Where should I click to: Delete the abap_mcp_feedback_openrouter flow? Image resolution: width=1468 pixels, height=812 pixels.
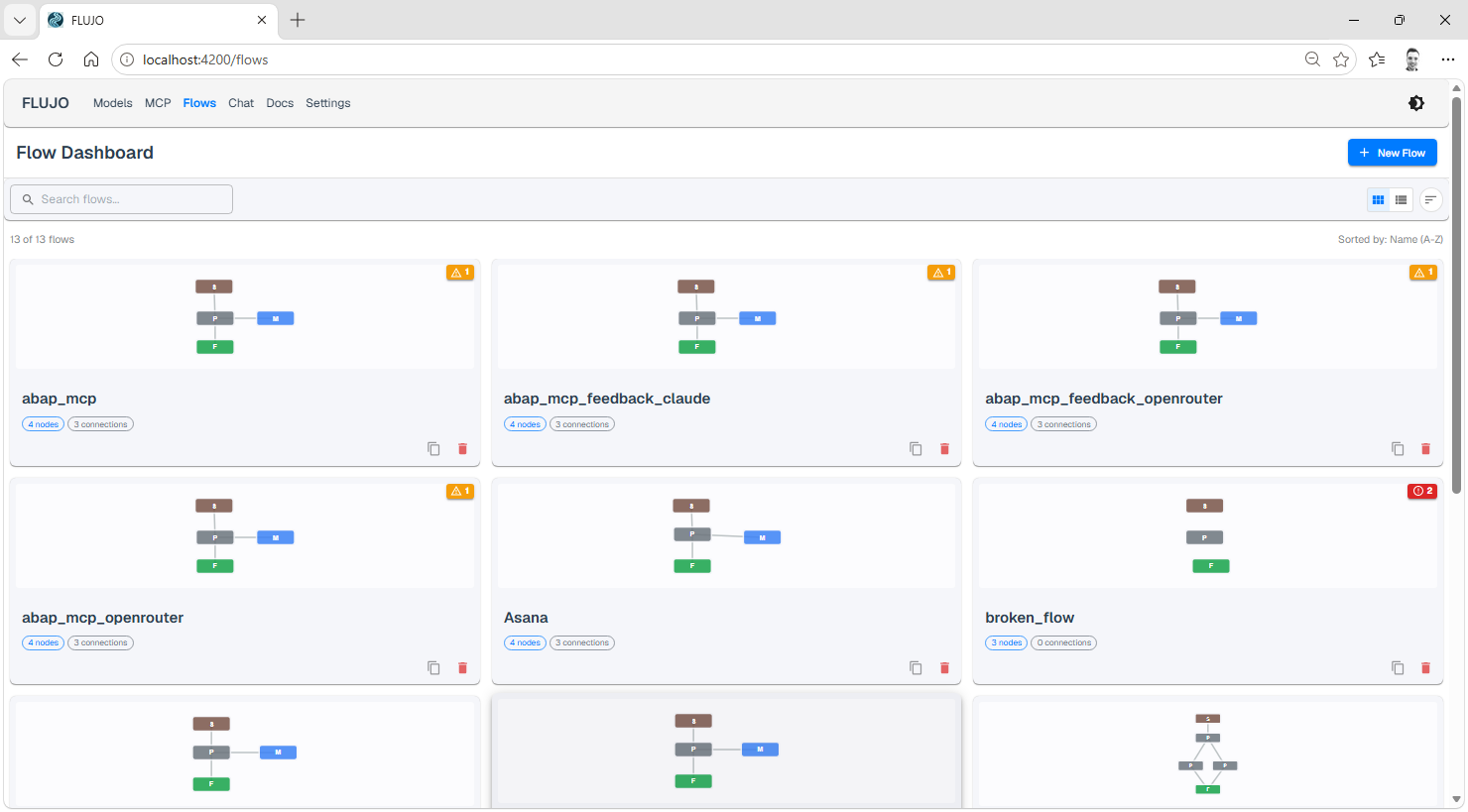[1425, 449]
